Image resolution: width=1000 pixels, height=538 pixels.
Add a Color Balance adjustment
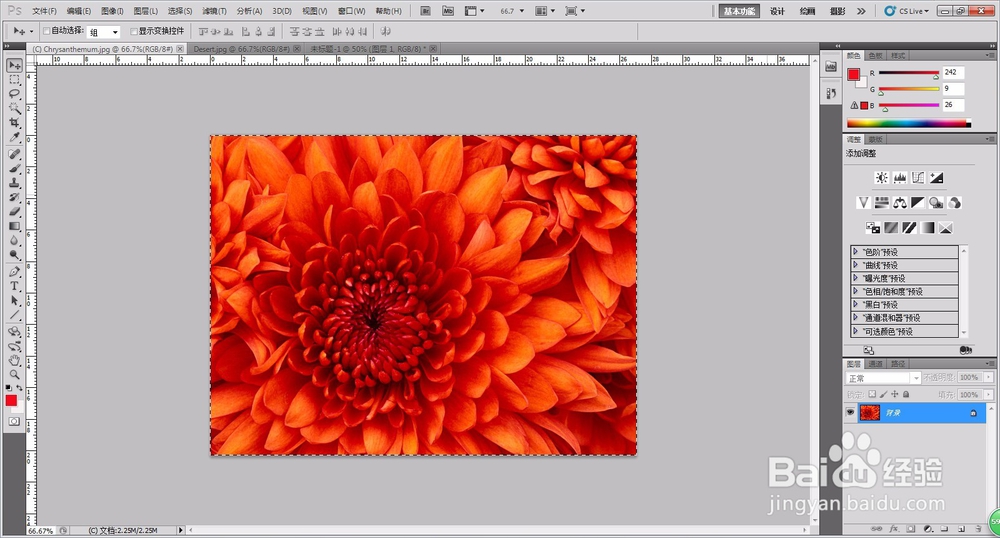[x=900, y=203]
